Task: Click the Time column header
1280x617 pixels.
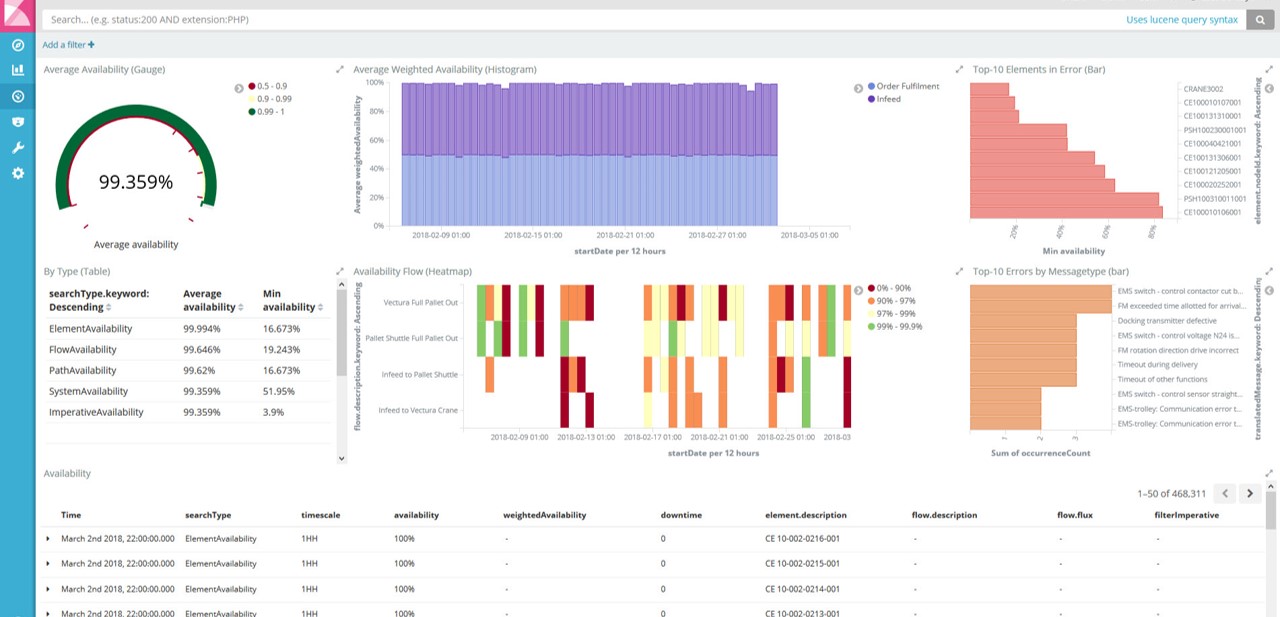Action: [x=71, y=515]
